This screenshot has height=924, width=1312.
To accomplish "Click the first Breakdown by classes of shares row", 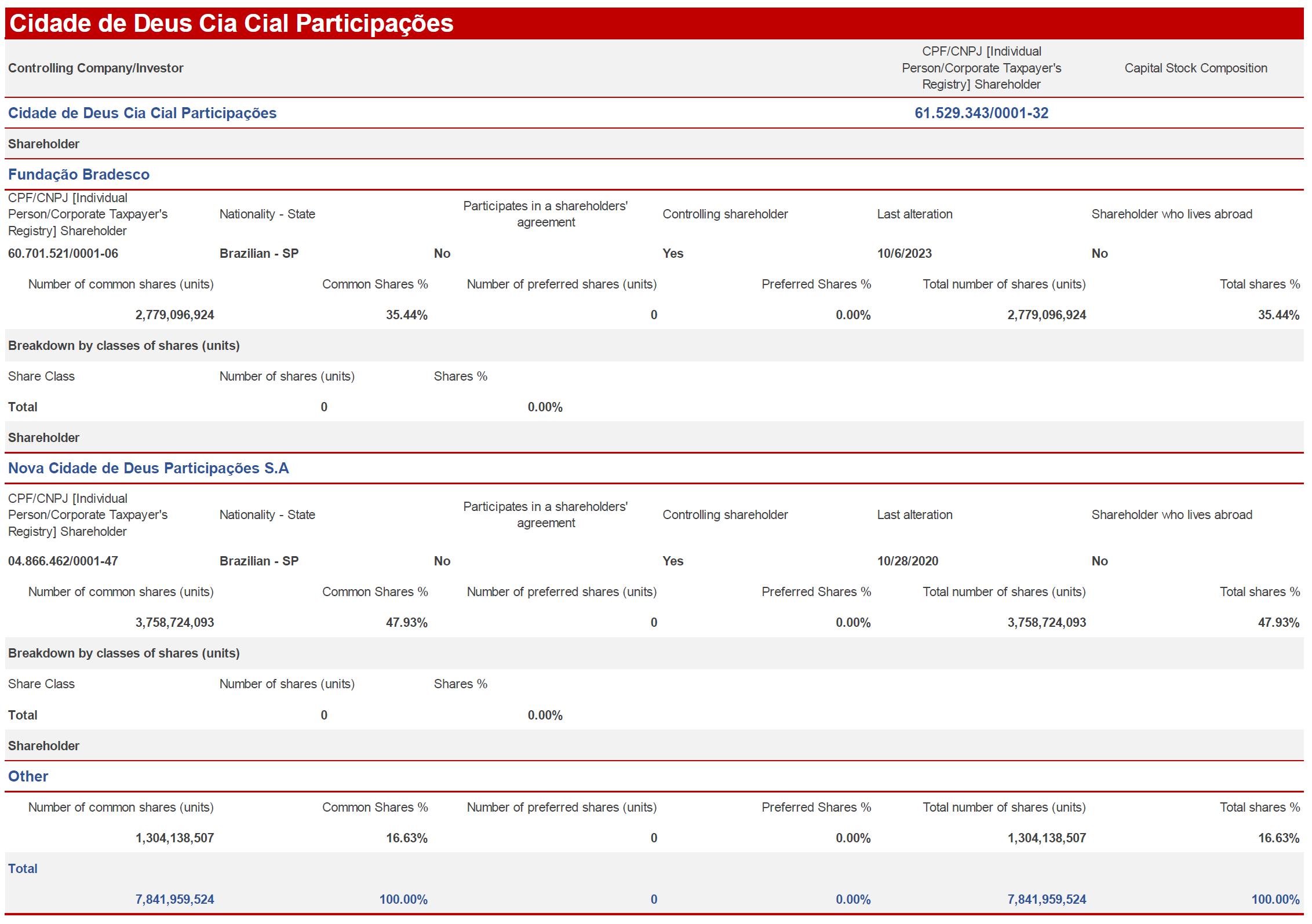I will pyautogui.click(x=123, y=345).
